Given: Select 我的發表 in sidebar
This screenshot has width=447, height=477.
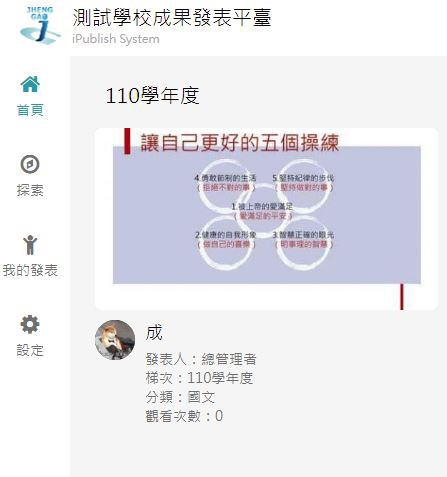Looking at the screenshot, I should click(30, 270).
